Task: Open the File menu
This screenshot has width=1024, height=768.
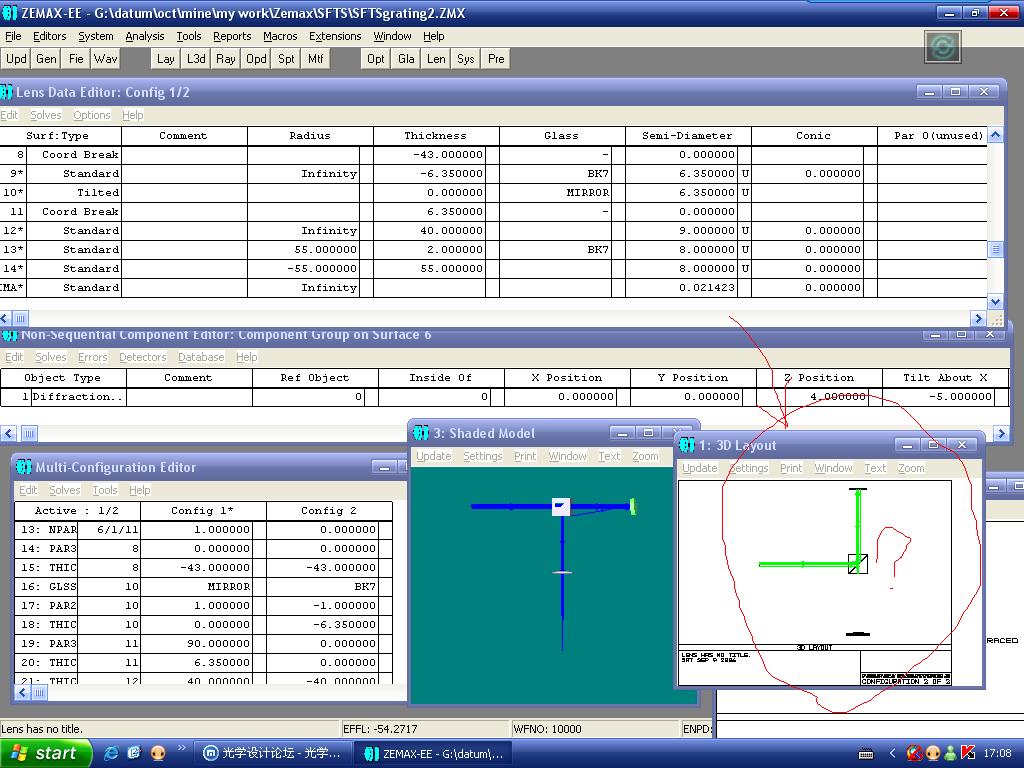Action: [13, 36]
